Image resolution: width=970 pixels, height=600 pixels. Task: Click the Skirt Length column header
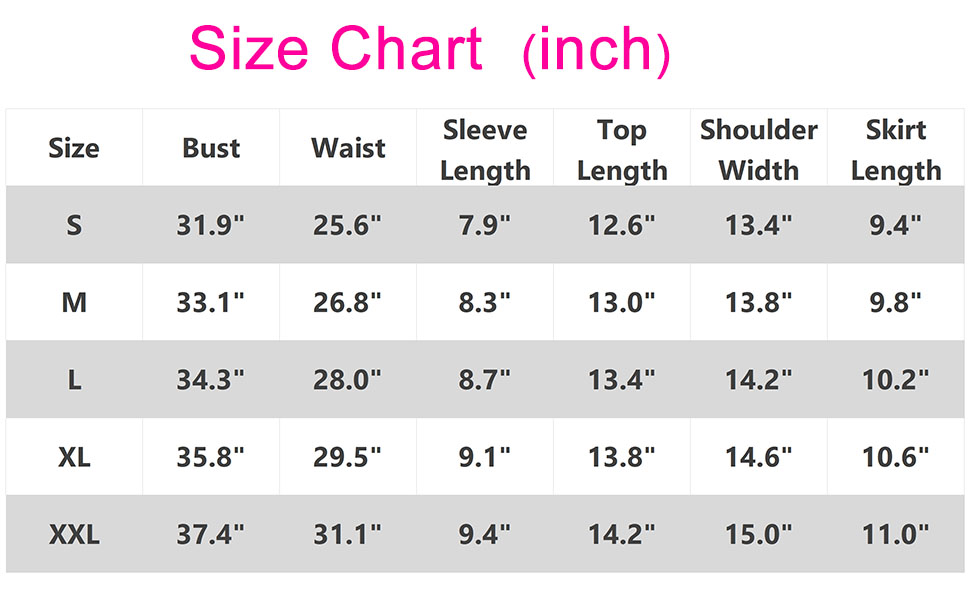pyautogui.click(x=896, y=150)
